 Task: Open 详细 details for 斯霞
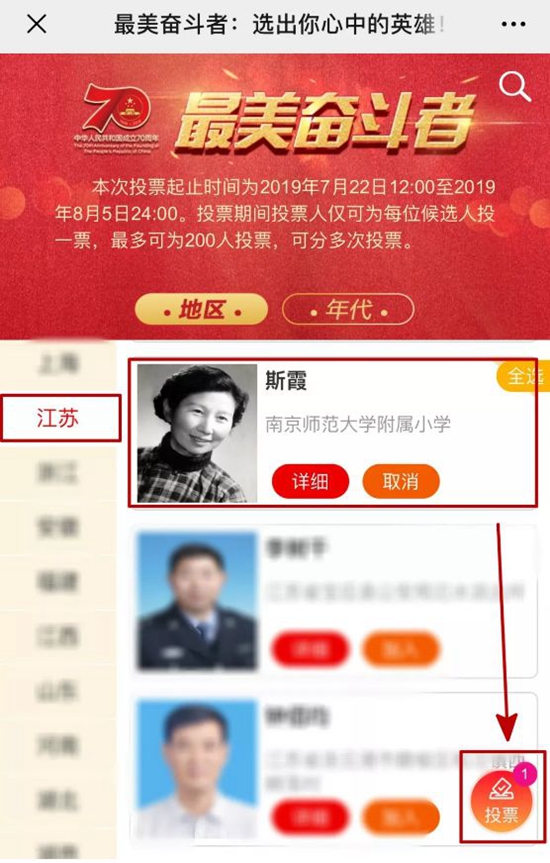pos(311,482)
